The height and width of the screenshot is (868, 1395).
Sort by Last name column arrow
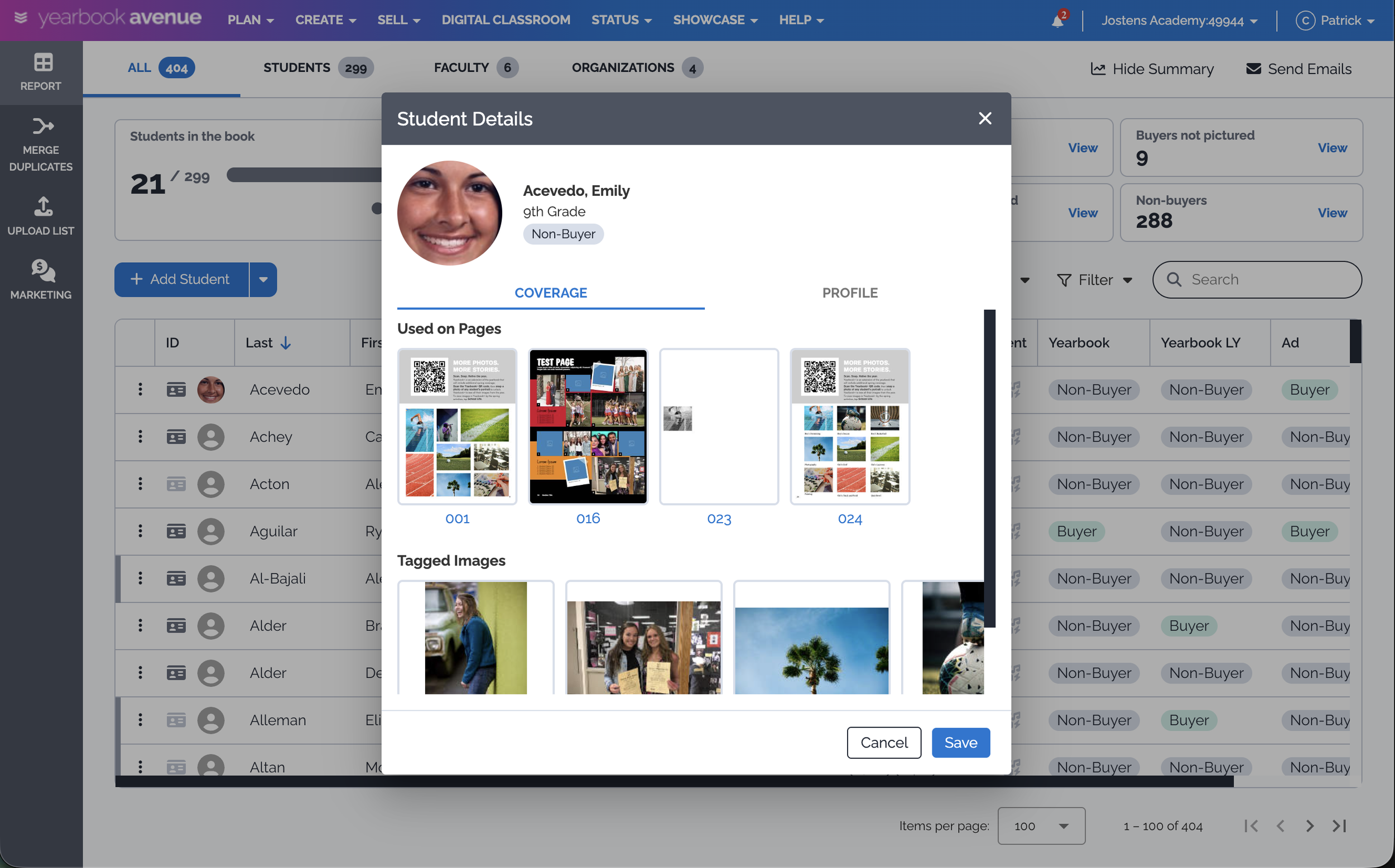pos(286,343)
